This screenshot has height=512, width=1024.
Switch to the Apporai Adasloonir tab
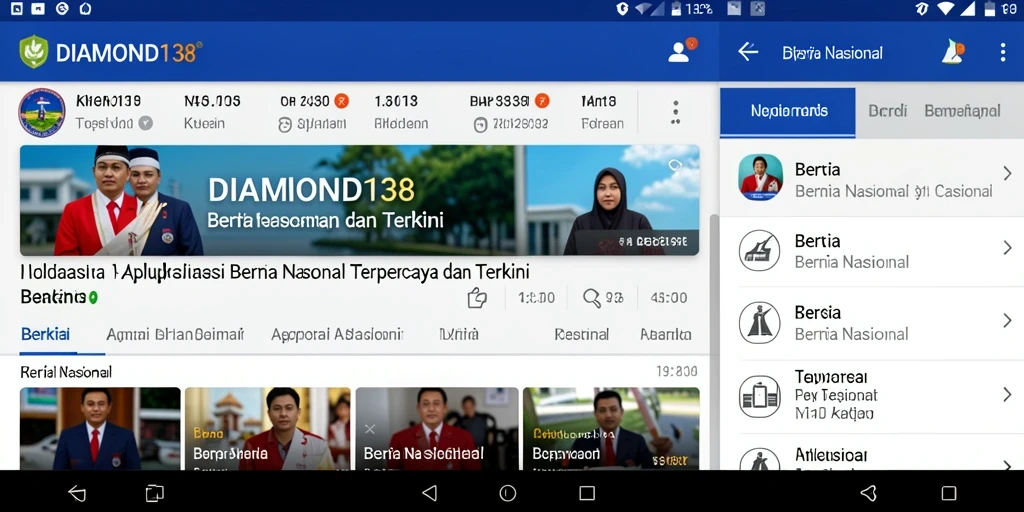click(337, 334)
